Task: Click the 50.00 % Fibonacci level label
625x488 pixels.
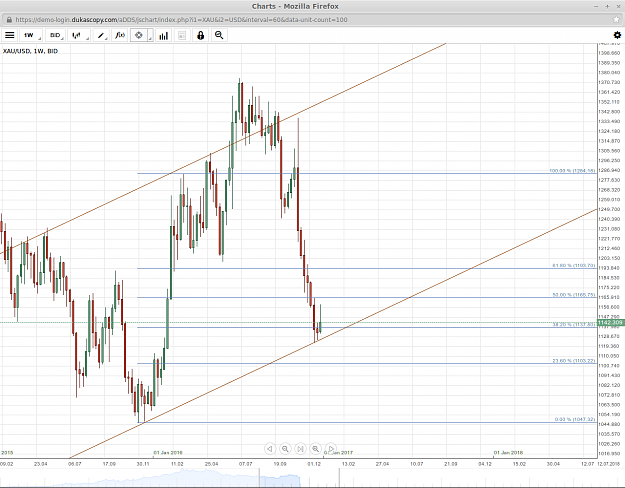Action: (x=573, y=295)
